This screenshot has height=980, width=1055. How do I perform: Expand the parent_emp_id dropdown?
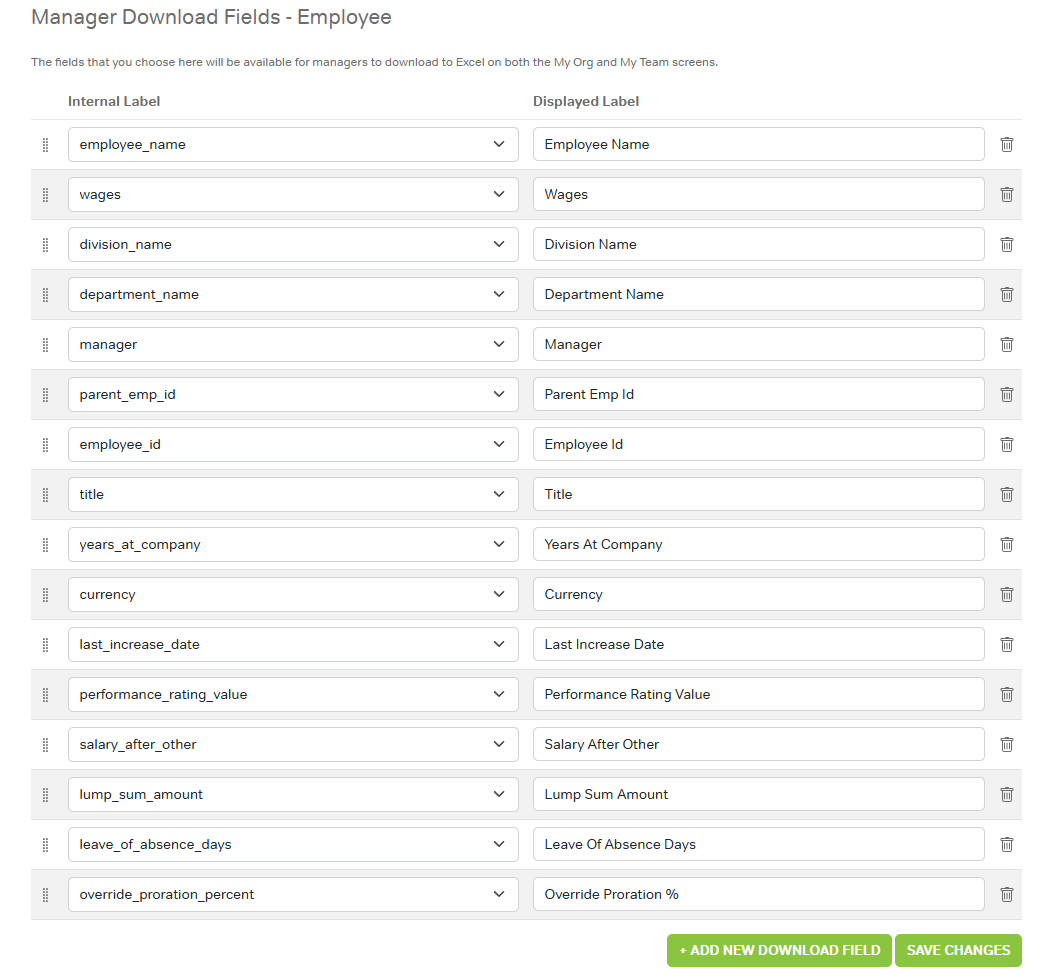293,395
